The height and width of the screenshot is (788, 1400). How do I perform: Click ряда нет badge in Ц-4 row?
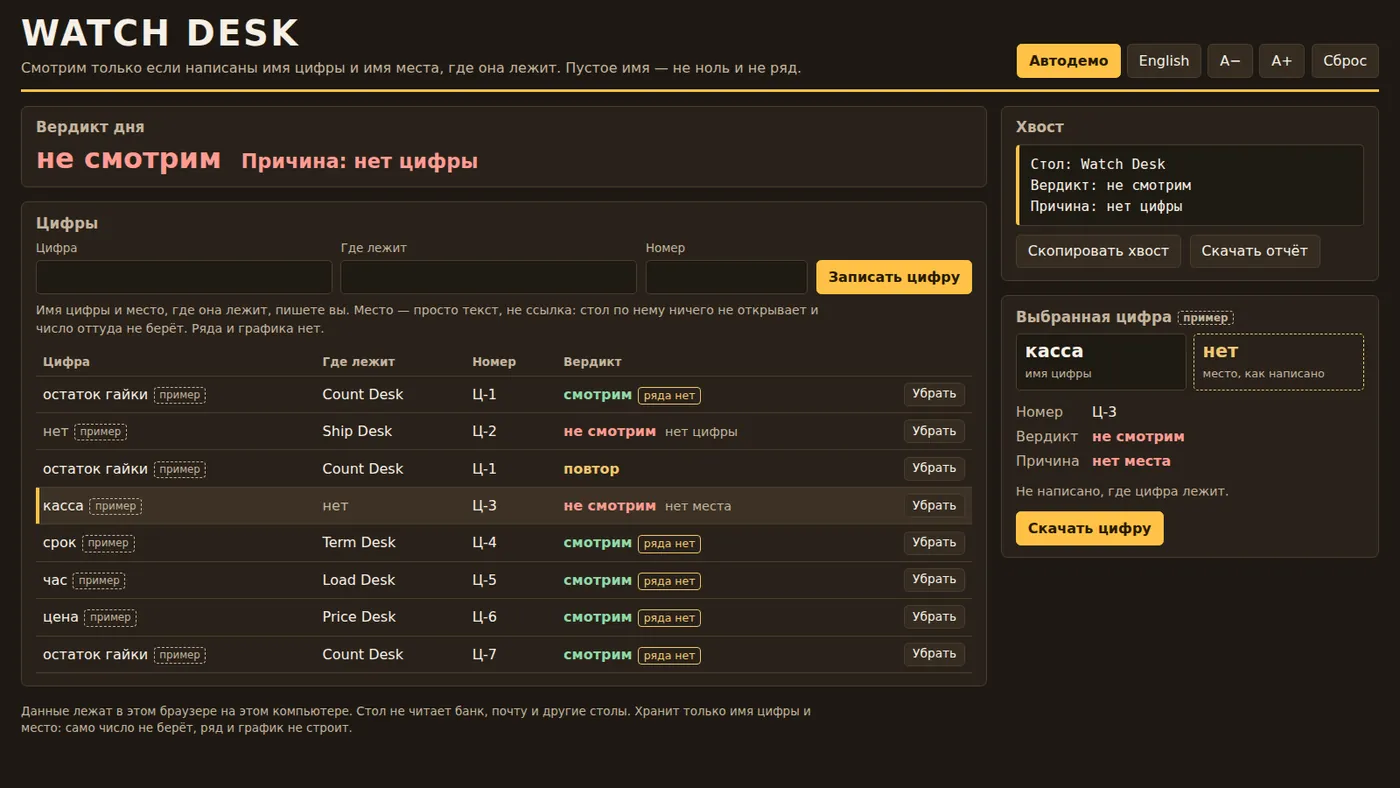pyautogui.click(x=669, y=544)
